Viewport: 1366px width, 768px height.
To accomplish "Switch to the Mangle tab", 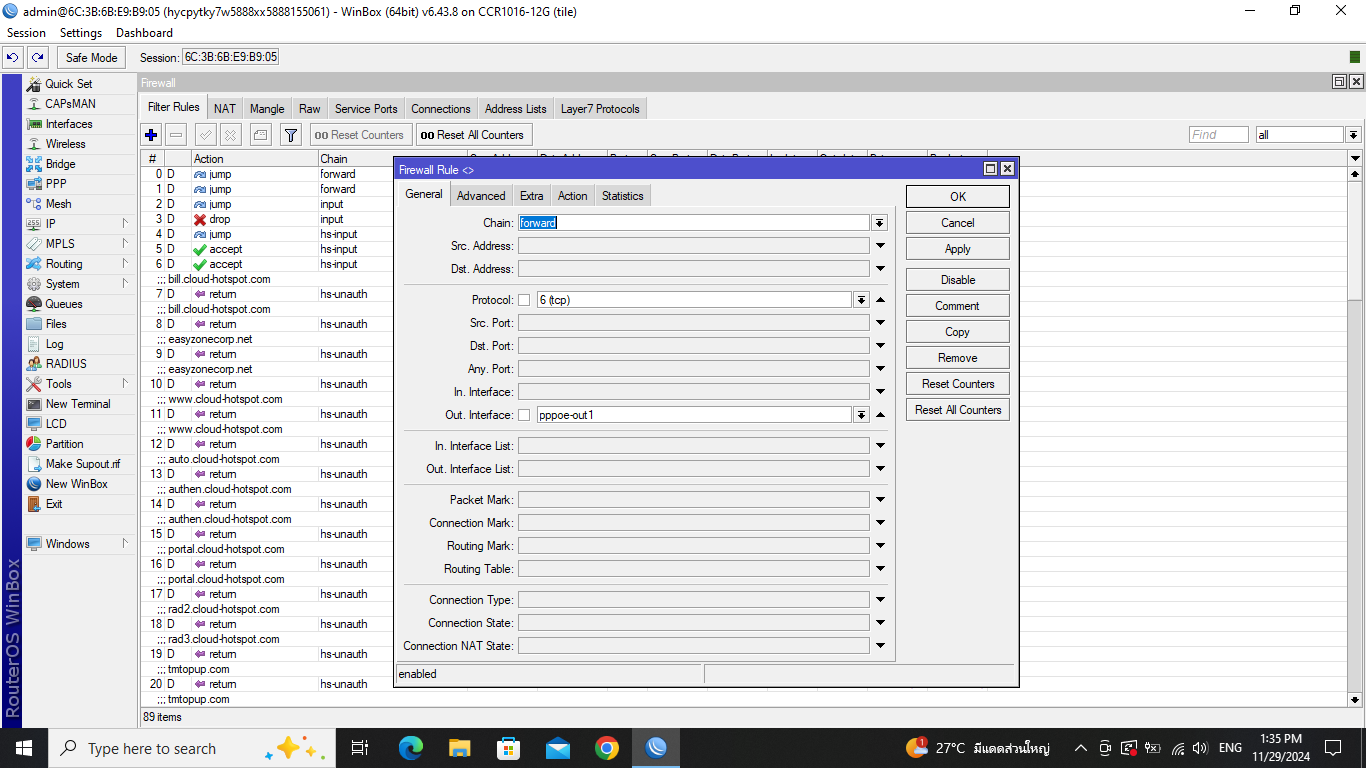I will [x=267, y=109].
